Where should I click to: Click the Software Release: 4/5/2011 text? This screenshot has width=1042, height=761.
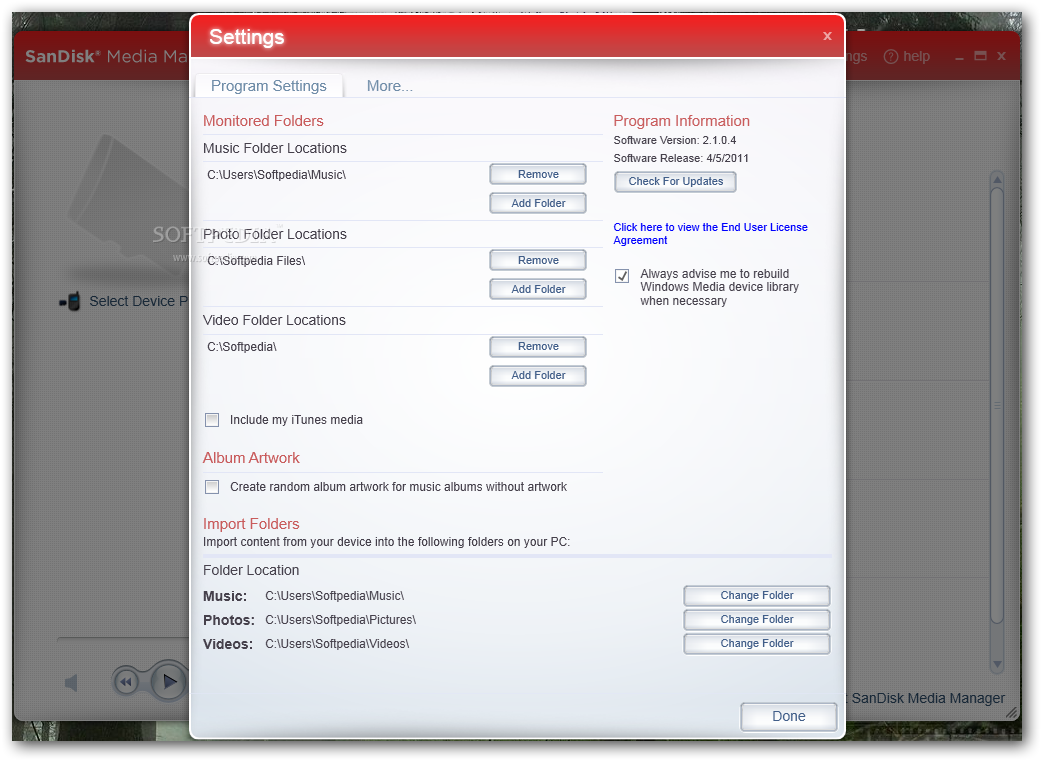680,158
